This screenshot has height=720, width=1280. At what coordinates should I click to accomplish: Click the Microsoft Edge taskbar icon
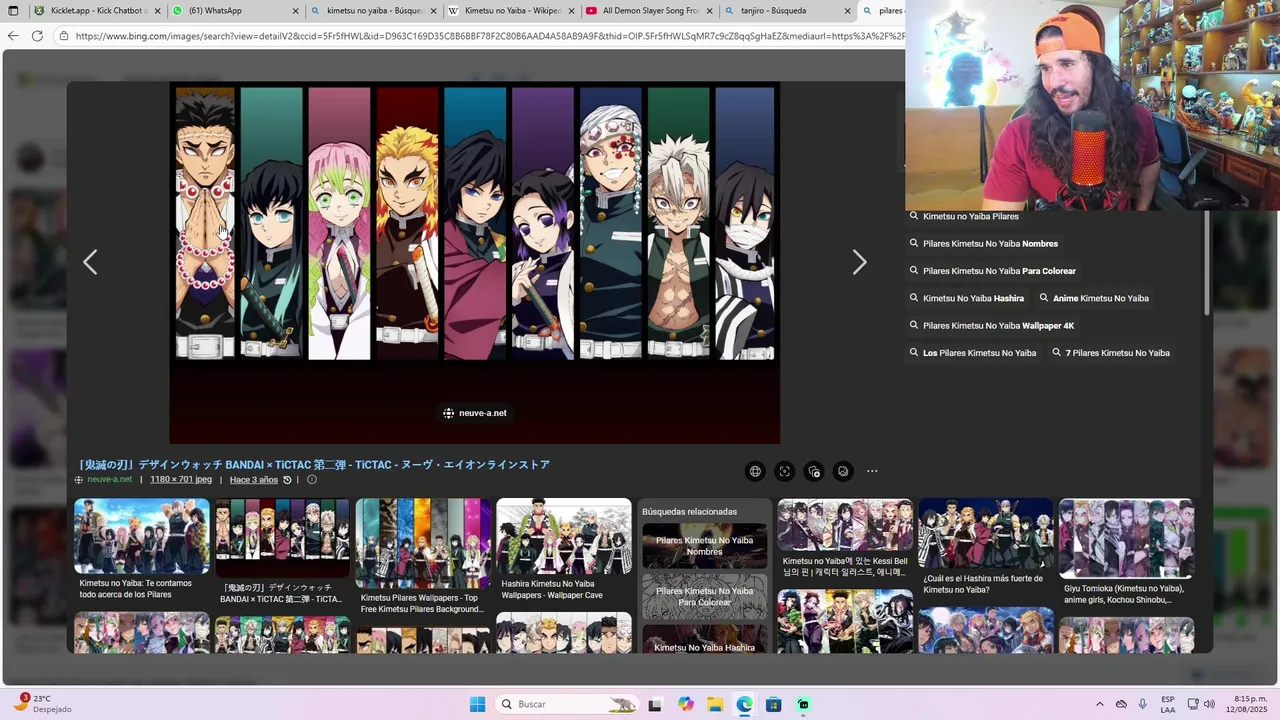coord(745,704)
